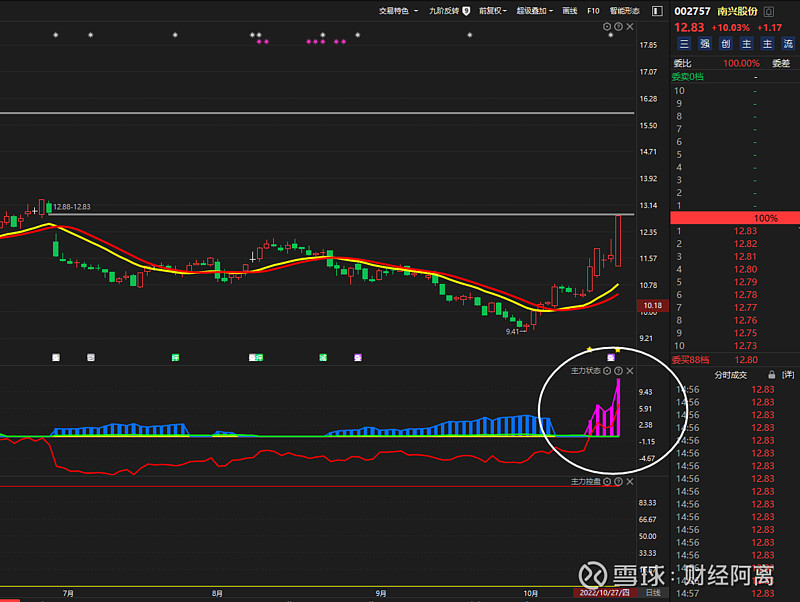The width and height of the screenshot is (800, 602).
Task: Expand the 交易特色 dropdown
Action: (x=398, y=11)
